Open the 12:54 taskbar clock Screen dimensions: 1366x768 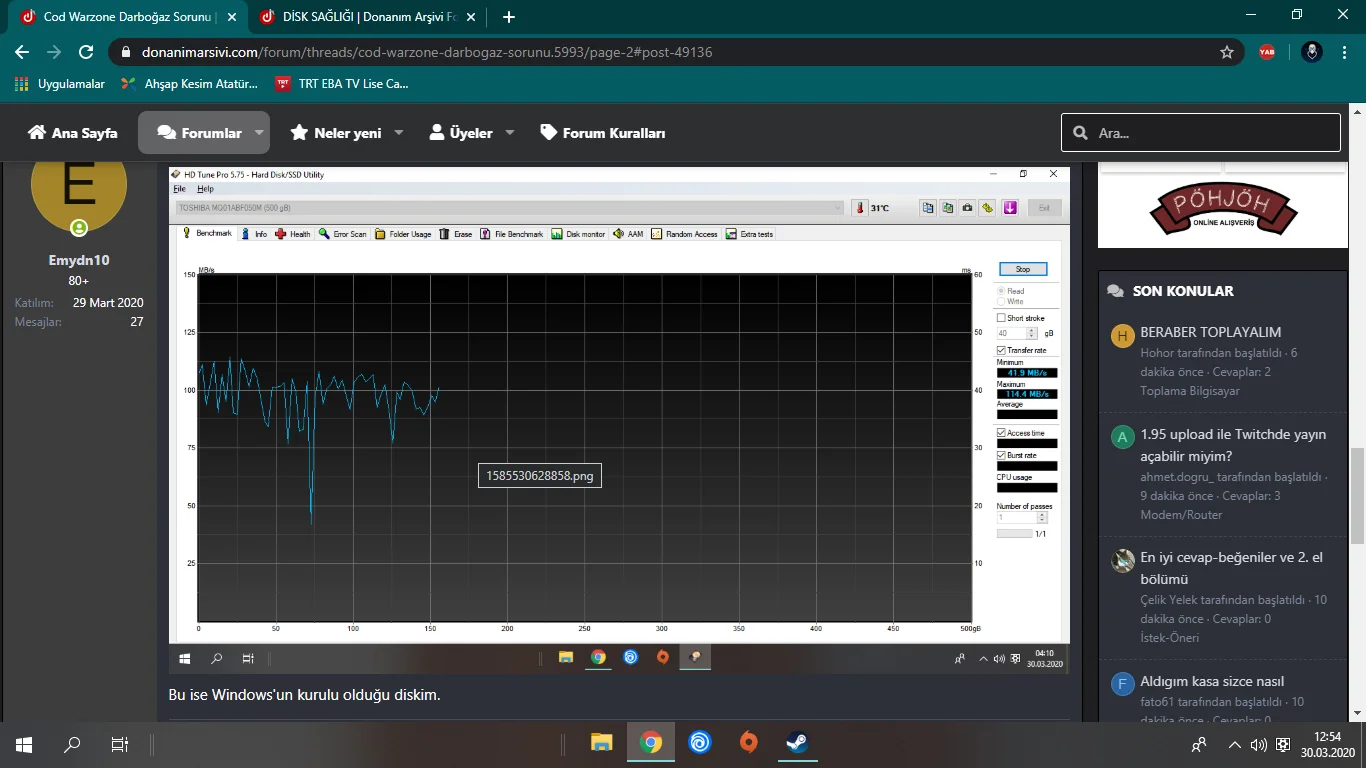1328,743
